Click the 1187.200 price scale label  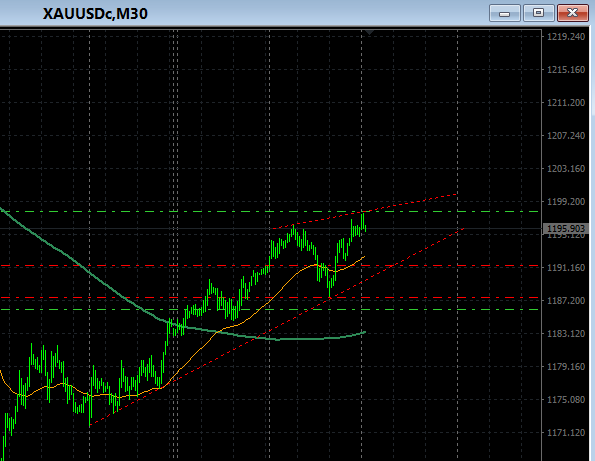click(x=566, y=301)
